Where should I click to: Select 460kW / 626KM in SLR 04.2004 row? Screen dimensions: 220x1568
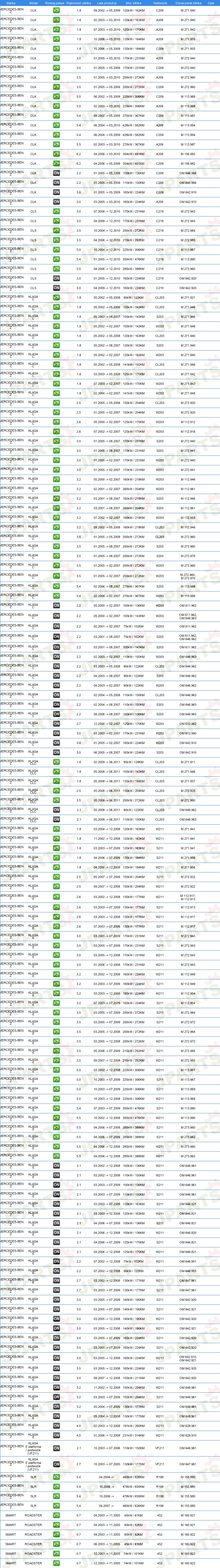(134, 1477)
